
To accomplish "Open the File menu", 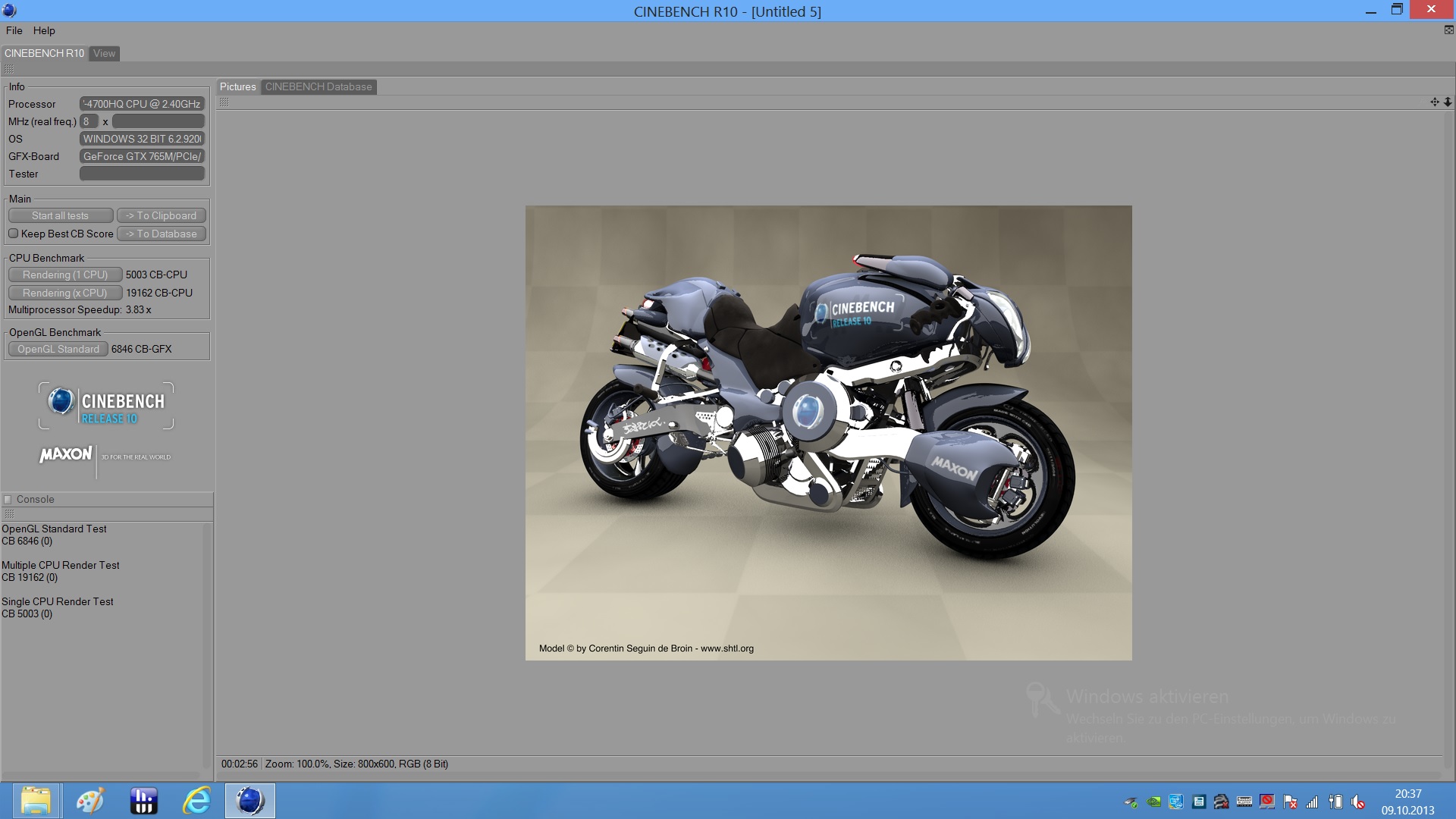I will tap(14, 30).
